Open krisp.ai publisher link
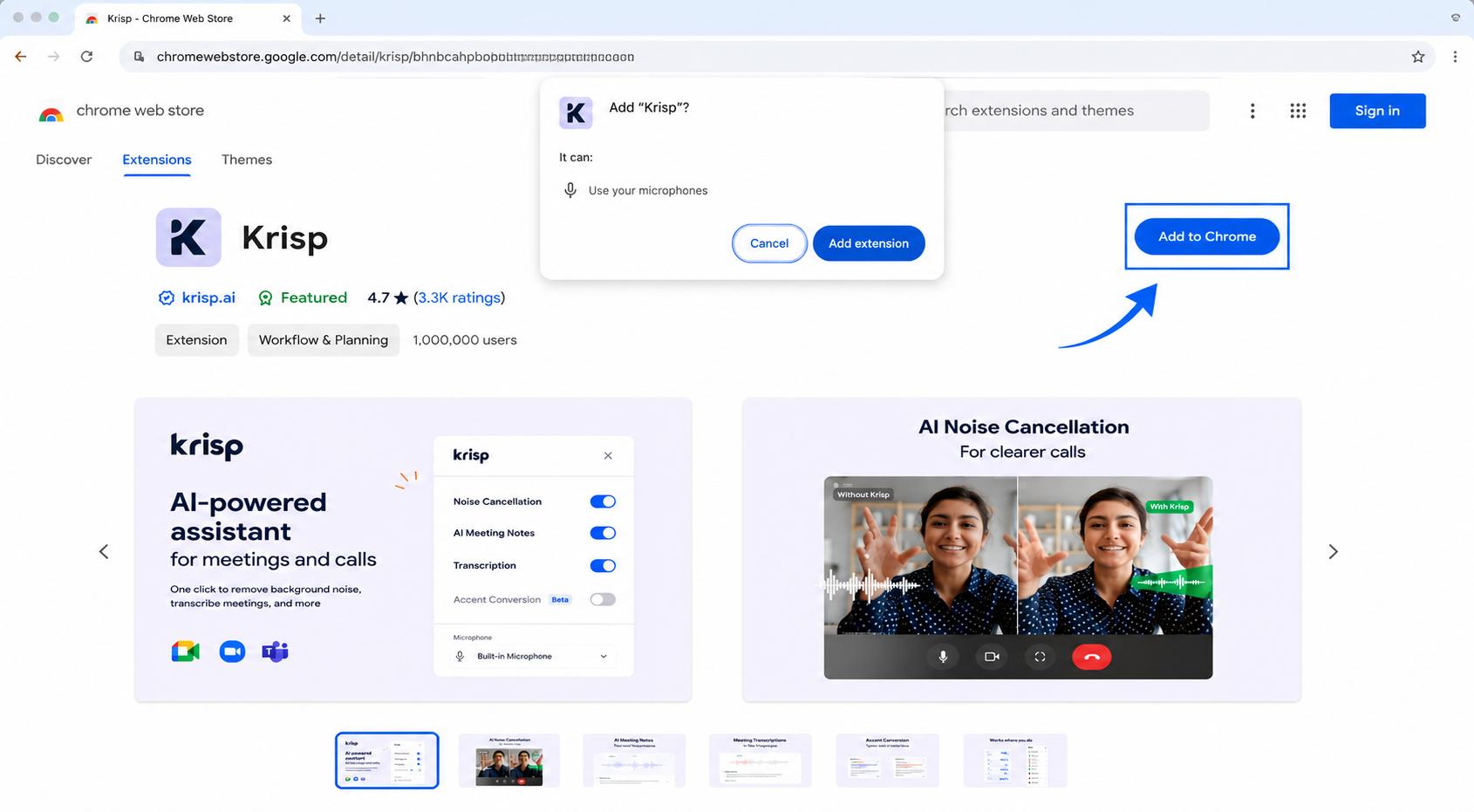Viewport: 1474px width, 812px height. 208,298
